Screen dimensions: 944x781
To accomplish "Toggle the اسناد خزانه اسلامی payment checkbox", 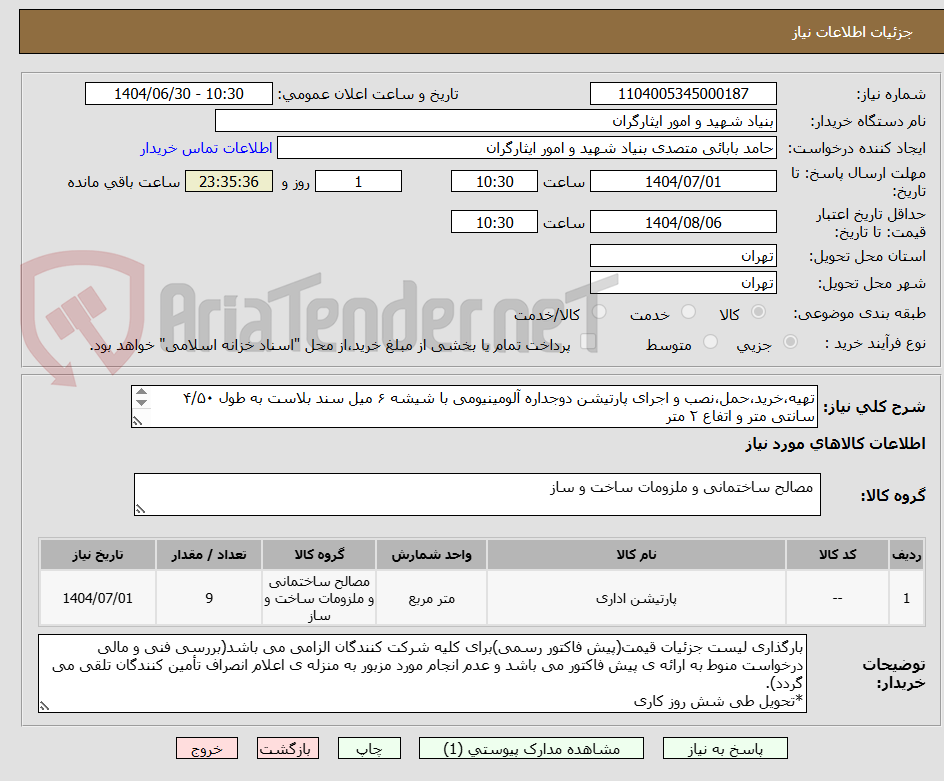I will (588, 342).
